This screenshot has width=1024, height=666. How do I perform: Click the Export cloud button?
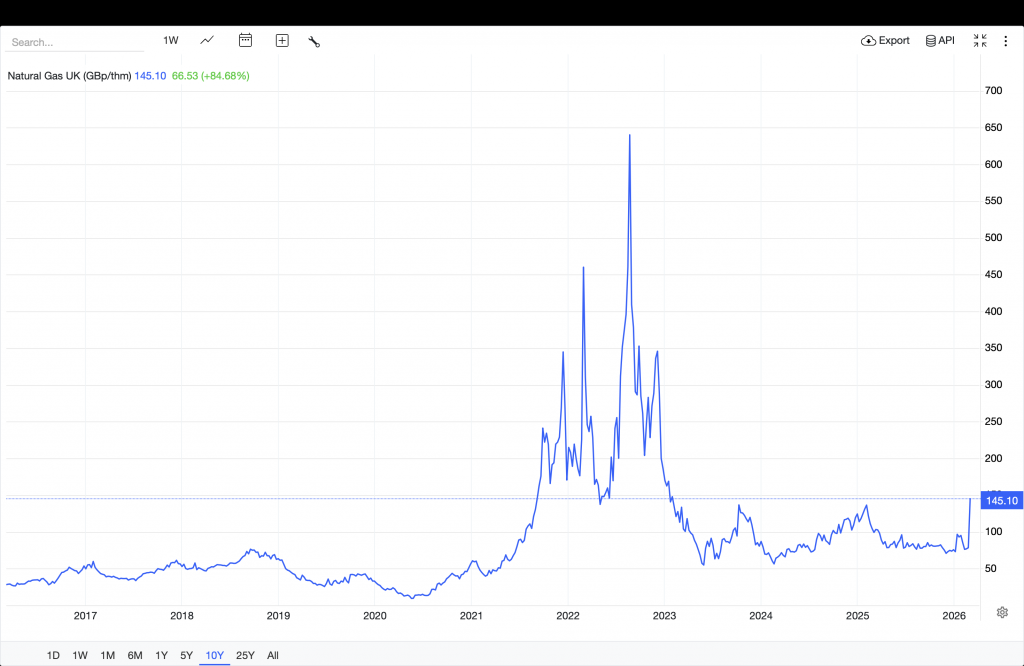coord(885,41)
